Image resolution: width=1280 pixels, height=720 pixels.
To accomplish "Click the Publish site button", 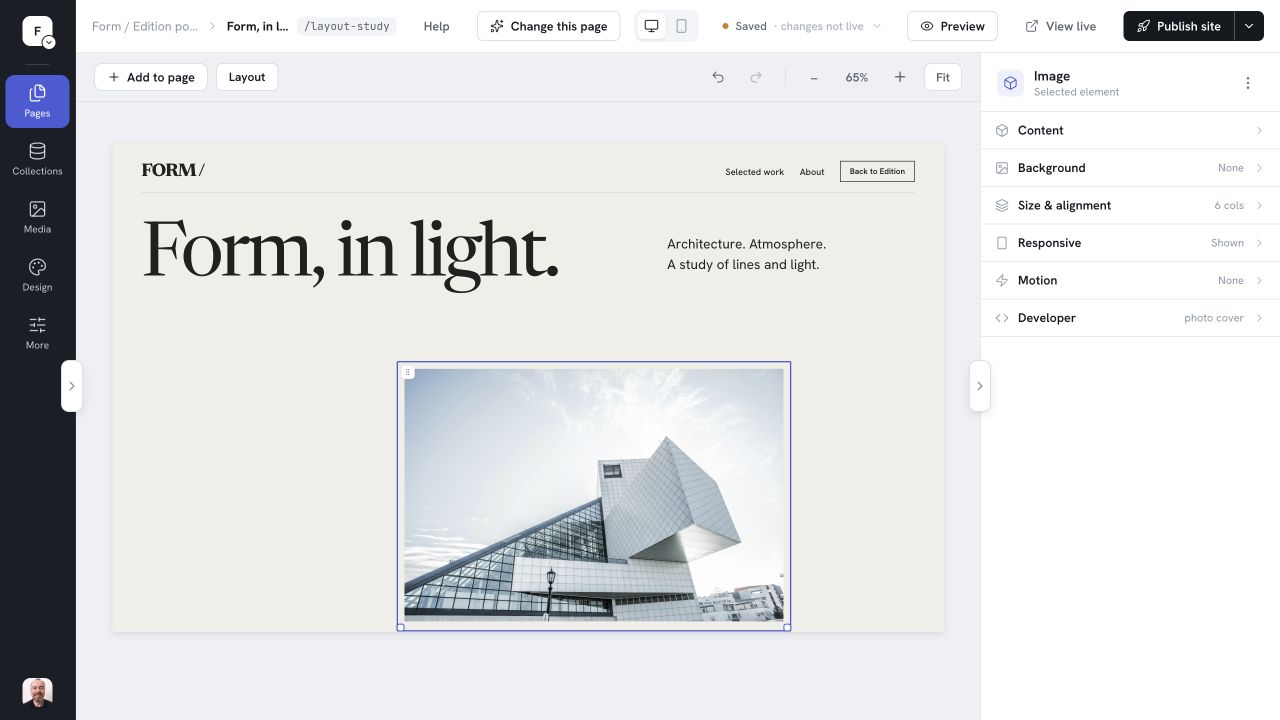I will point(1179,26).
